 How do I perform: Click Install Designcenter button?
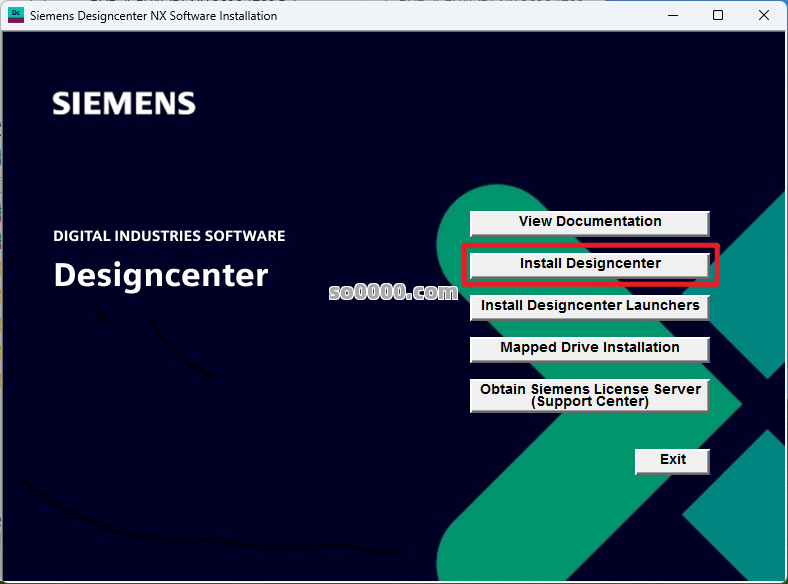[589, 265]
